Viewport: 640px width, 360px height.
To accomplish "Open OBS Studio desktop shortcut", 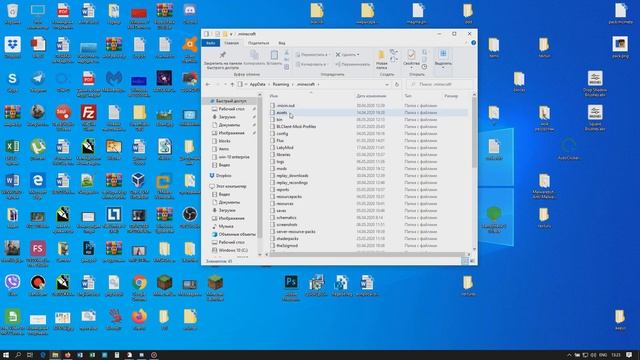I will (190, 218).
